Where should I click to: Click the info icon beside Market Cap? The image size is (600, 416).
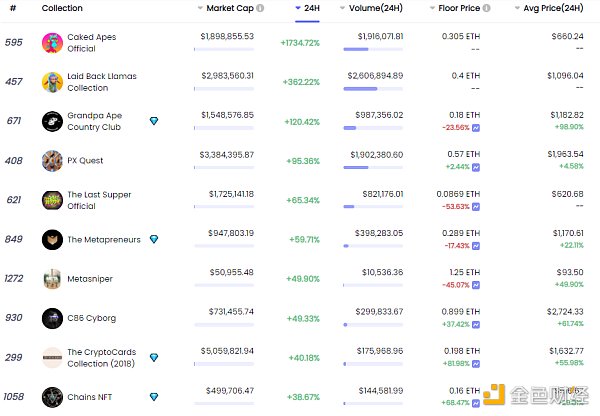pyautogui.click(x=260, y=8)
